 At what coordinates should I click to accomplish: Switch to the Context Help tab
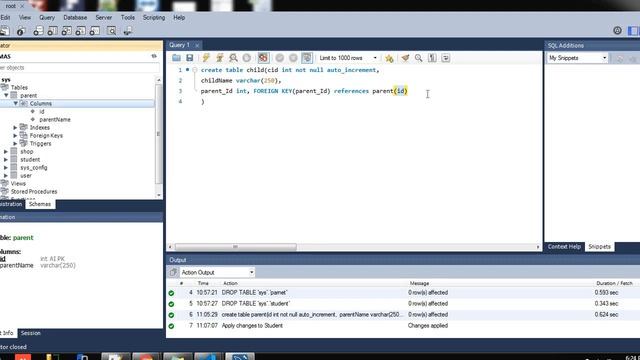(564, 247)
